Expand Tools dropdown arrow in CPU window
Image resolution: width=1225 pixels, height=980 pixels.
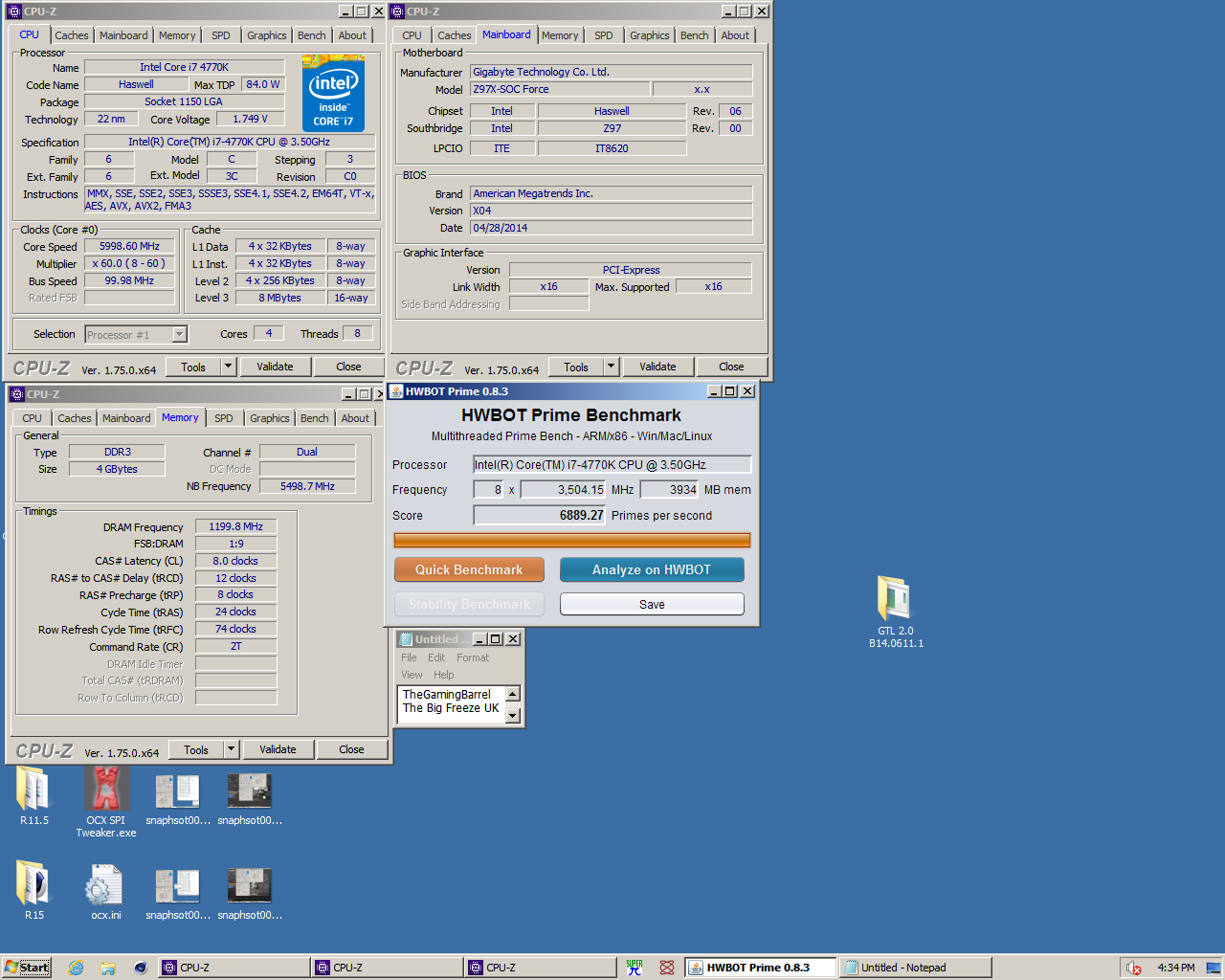click(x=228, y=367)
